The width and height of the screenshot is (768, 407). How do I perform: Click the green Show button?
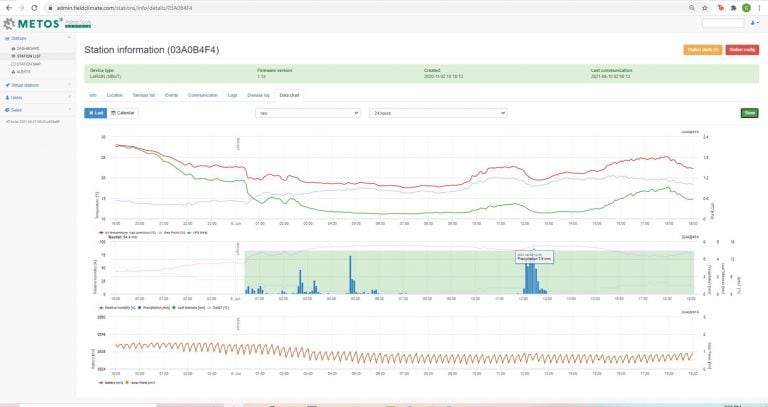[x=749, y=113]
